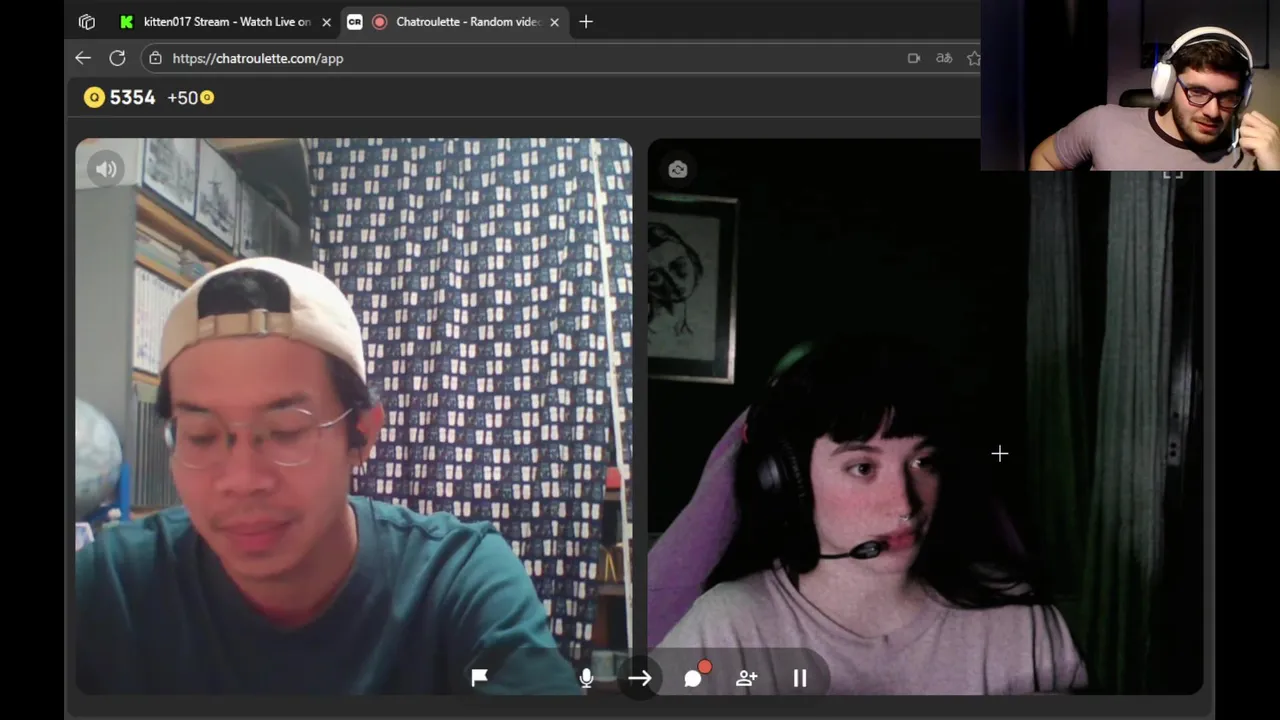This screenshot has width=1280, height=720.
Task: Click camera permission icon in address bar
Action: [913, 58]
